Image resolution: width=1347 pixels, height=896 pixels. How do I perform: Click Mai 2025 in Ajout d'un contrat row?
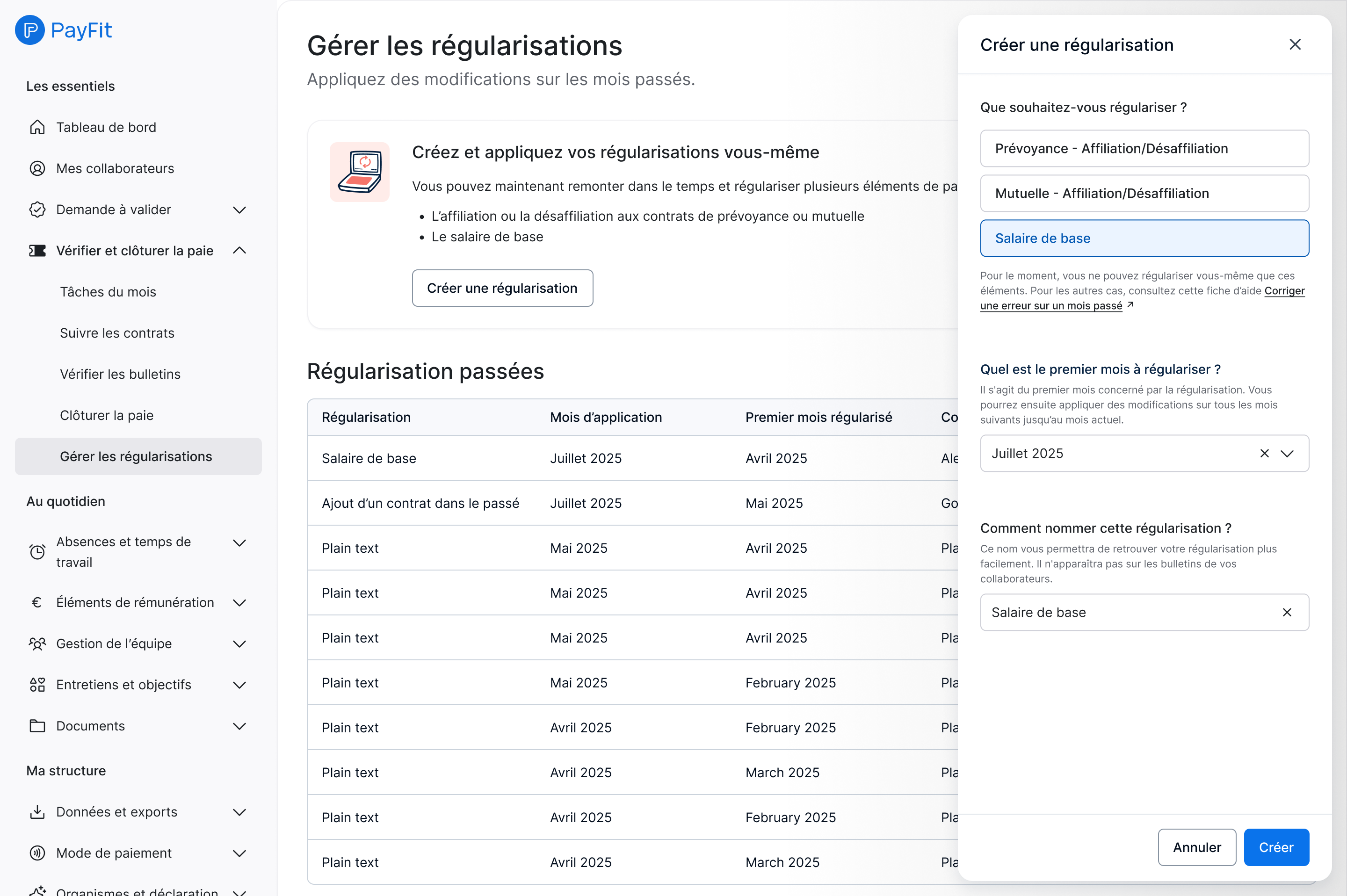[774, 503]
